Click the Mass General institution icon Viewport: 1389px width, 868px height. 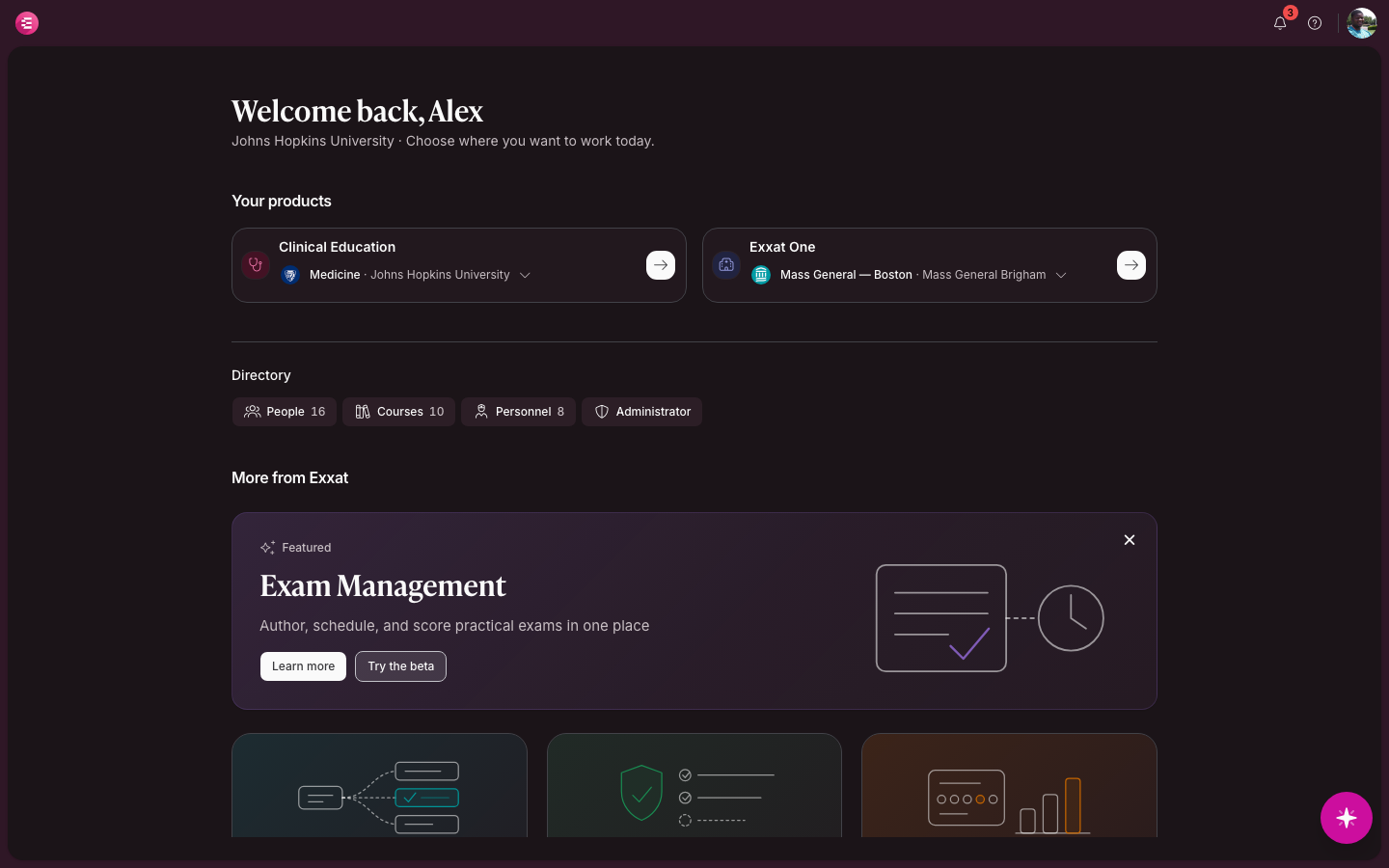761,275
